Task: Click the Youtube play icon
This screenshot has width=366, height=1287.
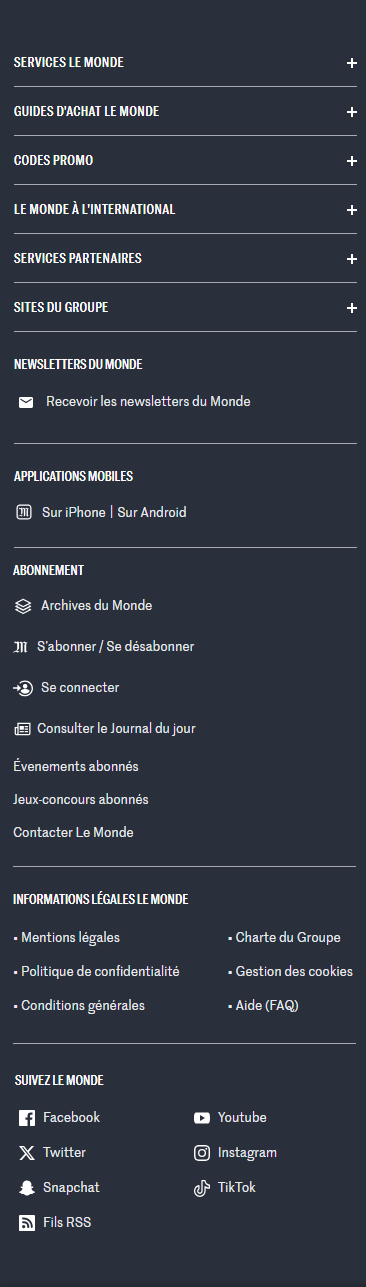Action: click(202, 1118)
